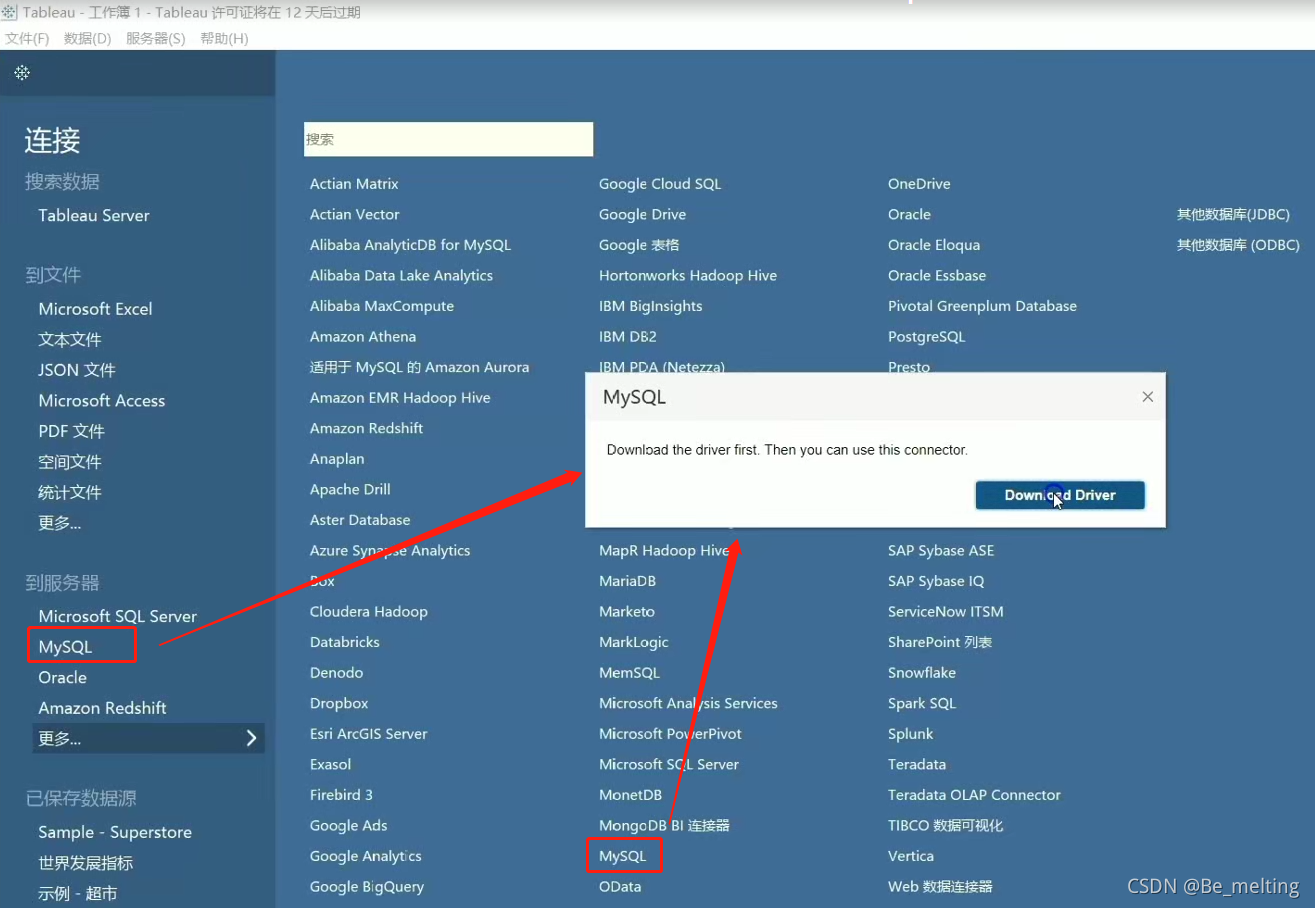Open Sample - Superstore saved data source
Screen dimensions: 1315x908
[x=115, y=832]
